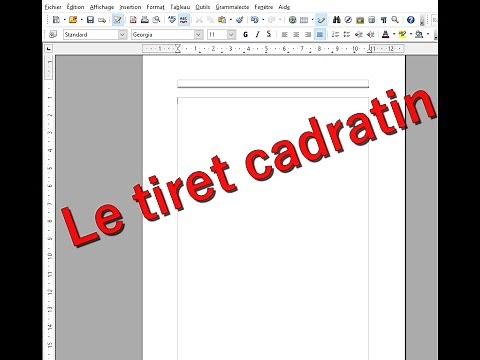Open the Fenêtre menu
The height and width of the screenshot is (360, 480).
pyautogui.click(x=264, y=7)
